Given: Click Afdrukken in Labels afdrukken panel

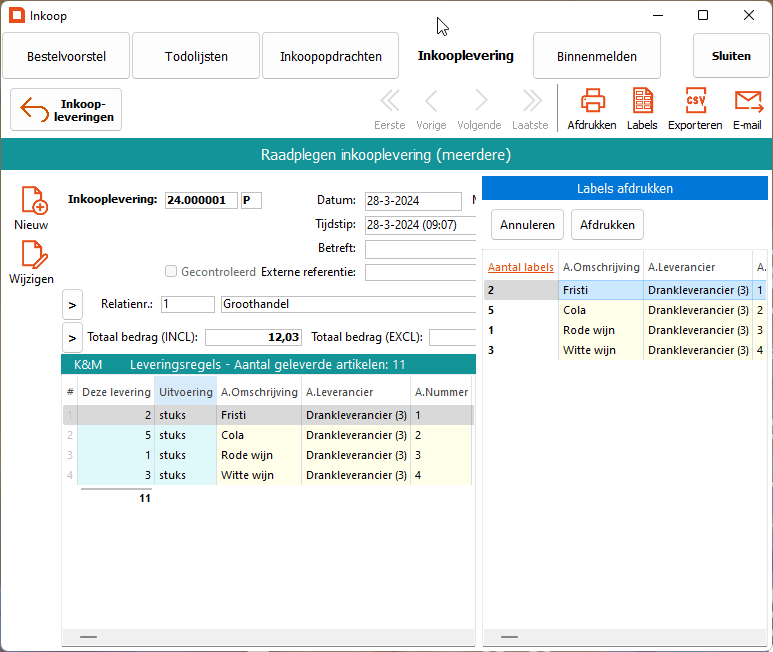Looking at the screenshot, I should 607,225.
